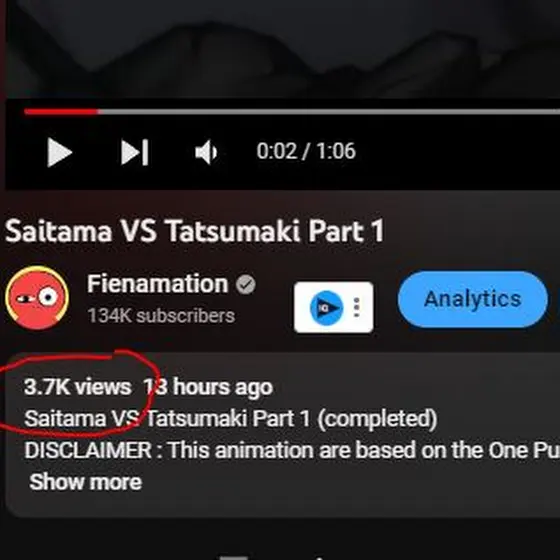Open the Fienamation channel avatar

(x=37, y=298)
